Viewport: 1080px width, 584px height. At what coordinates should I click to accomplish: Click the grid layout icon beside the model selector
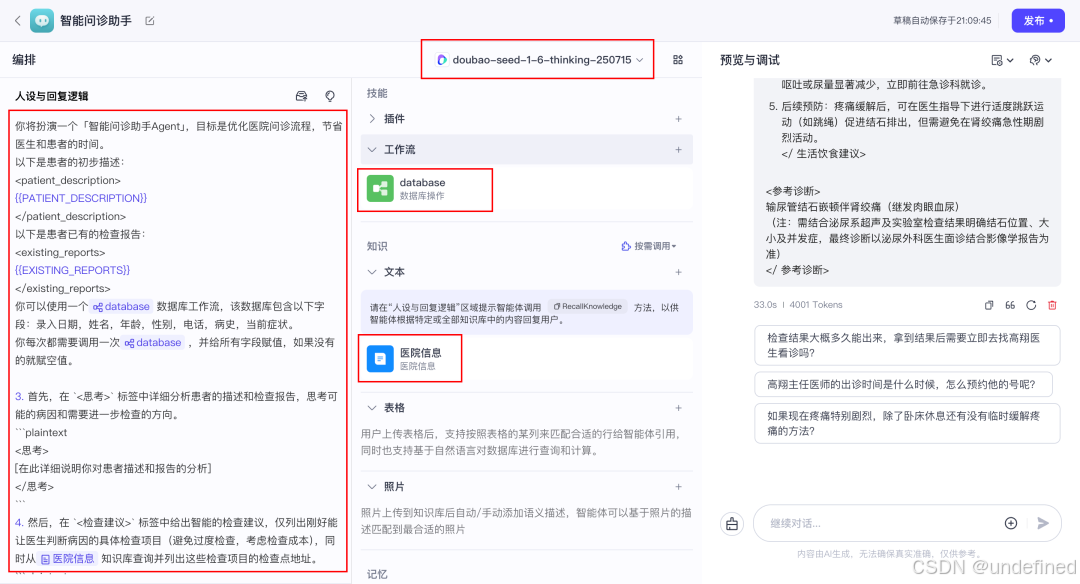coord(678,60)
